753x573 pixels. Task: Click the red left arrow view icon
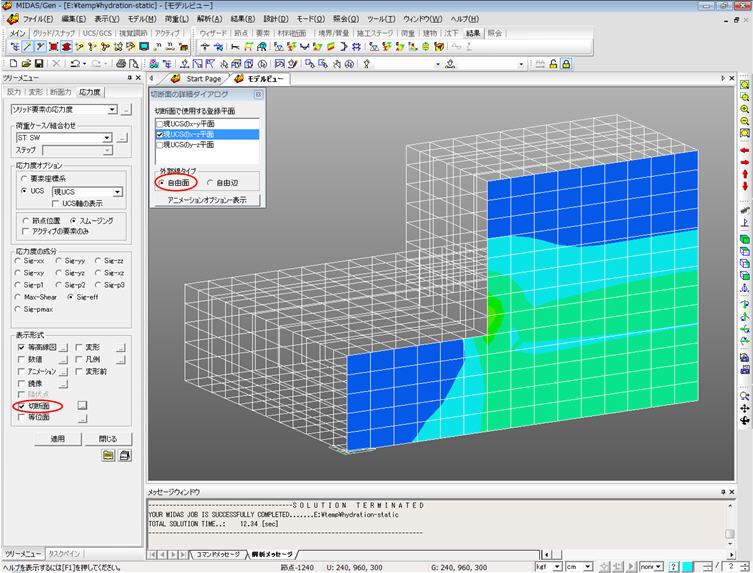pos(744,150)
